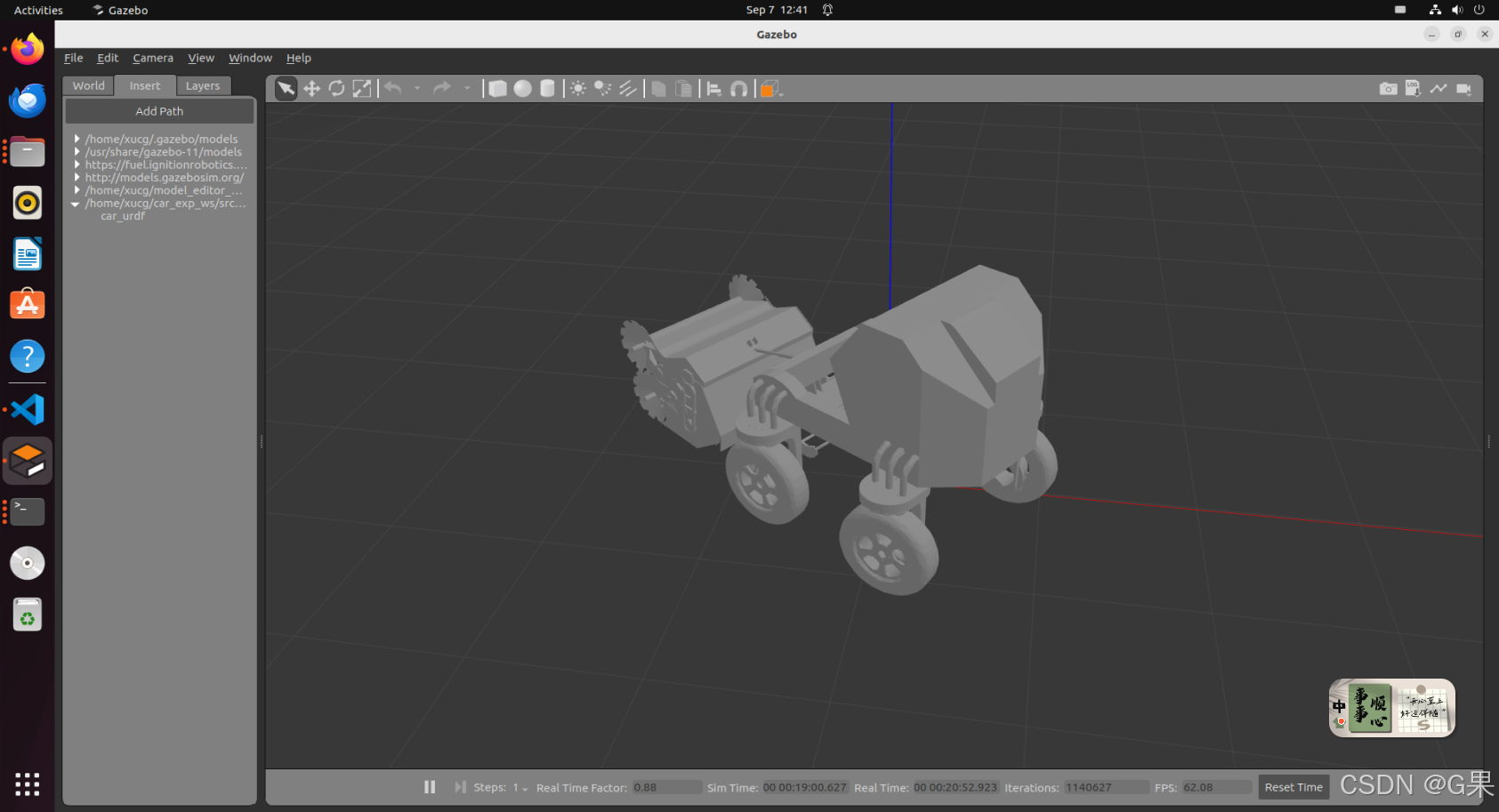Open the orange cube view angle dropdown

coord(770,88)
